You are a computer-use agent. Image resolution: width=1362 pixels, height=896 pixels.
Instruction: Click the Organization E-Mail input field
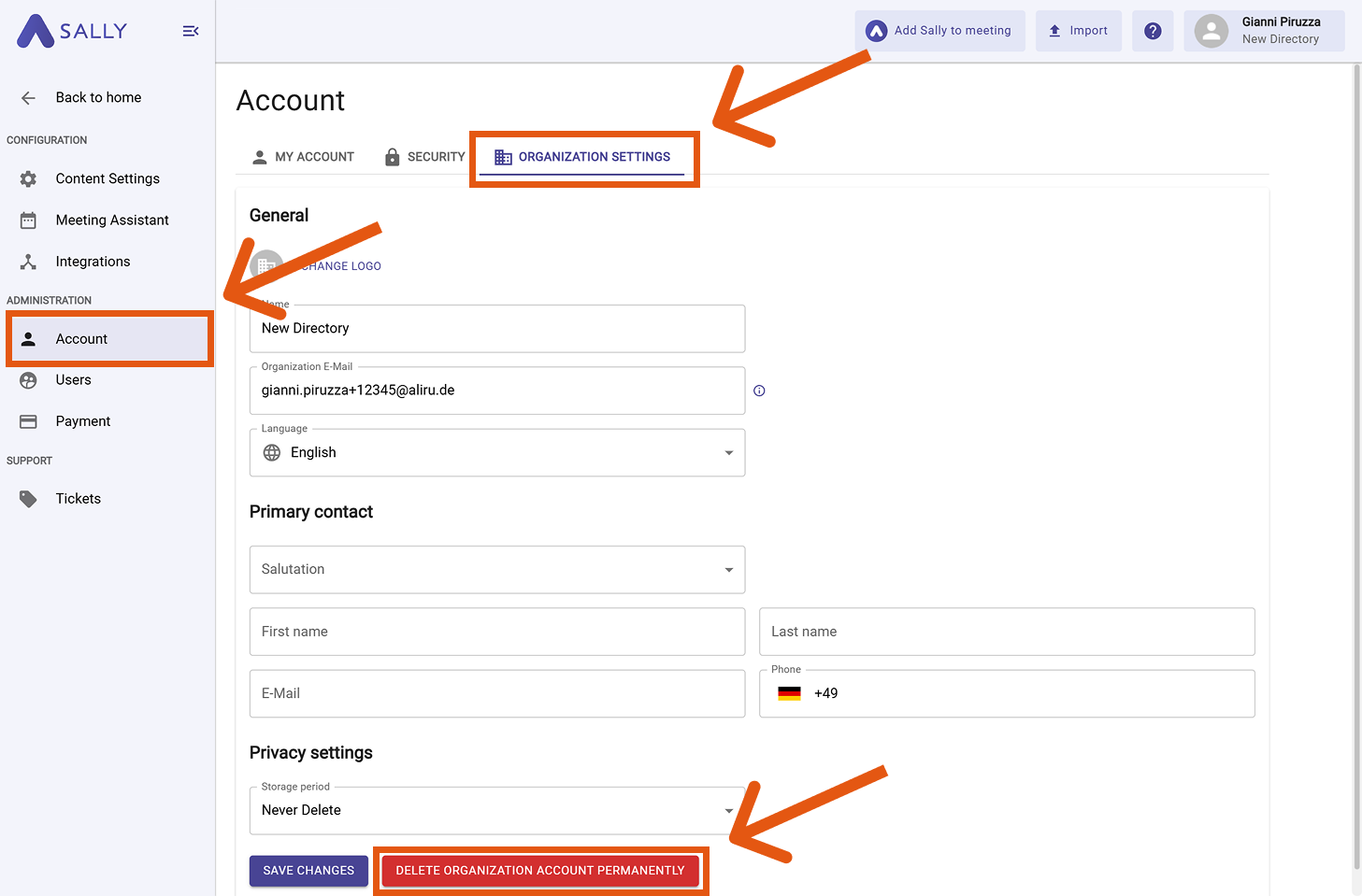click(497, 391)
